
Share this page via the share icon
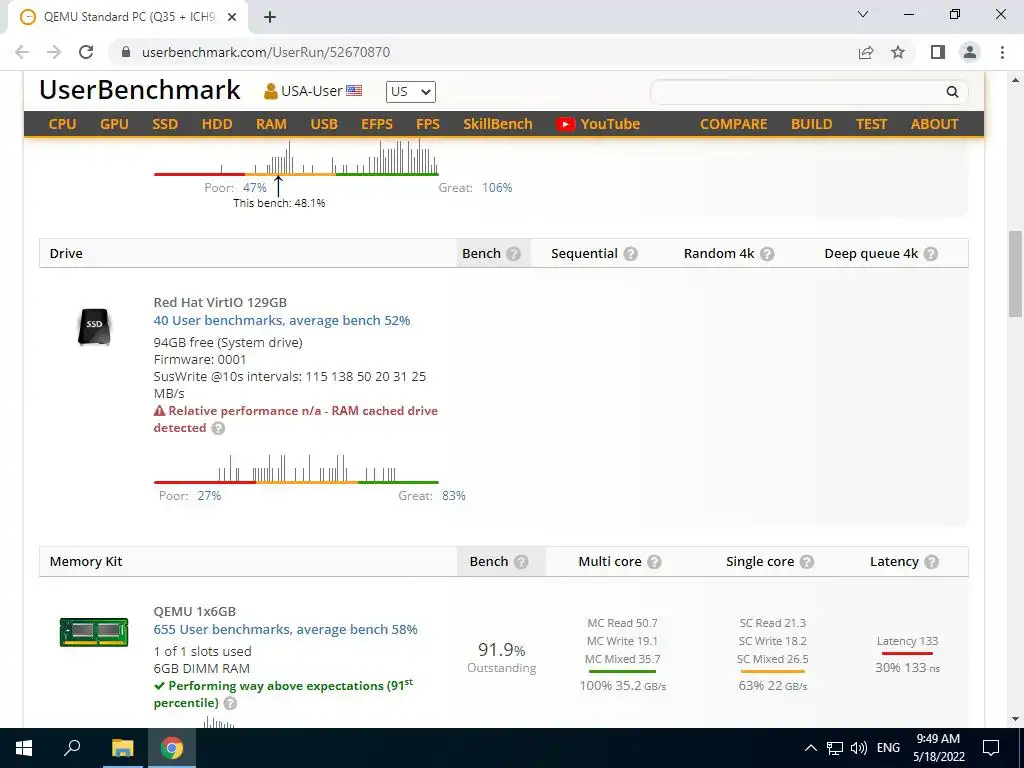[866, 52]
